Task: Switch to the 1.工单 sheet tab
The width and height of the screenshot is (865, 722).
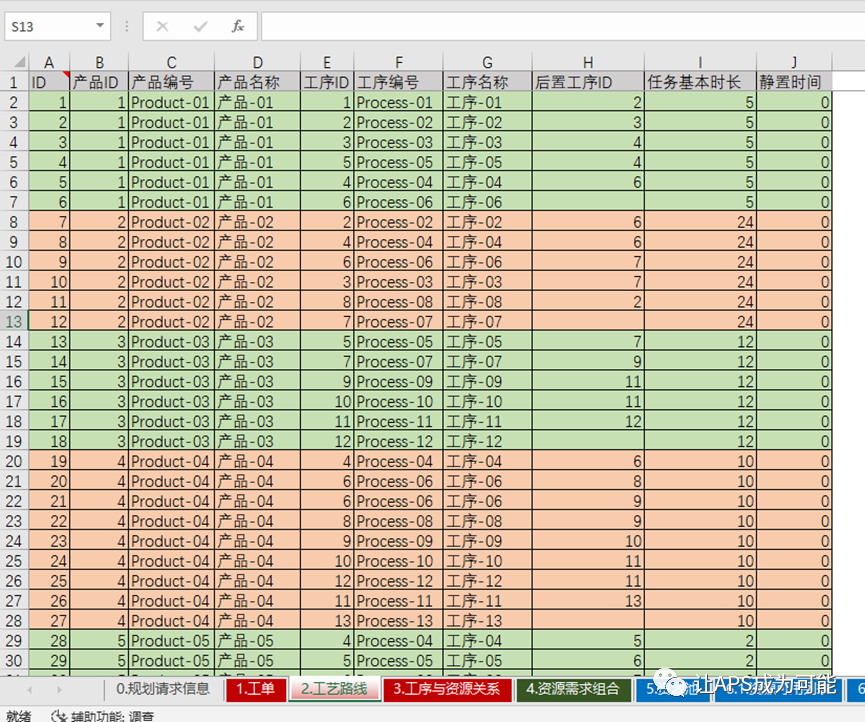Action: 255,689
